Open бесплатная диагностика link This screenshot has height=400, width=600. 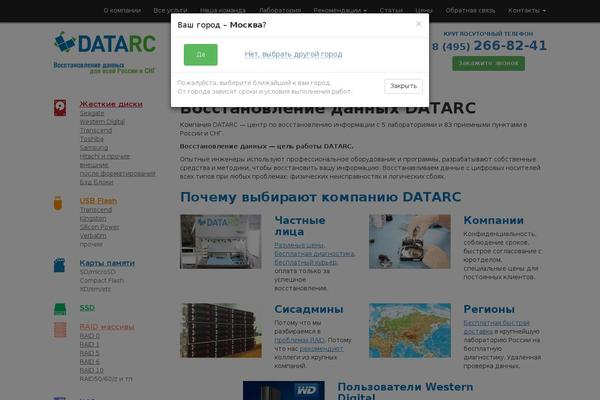pos(315,253)
